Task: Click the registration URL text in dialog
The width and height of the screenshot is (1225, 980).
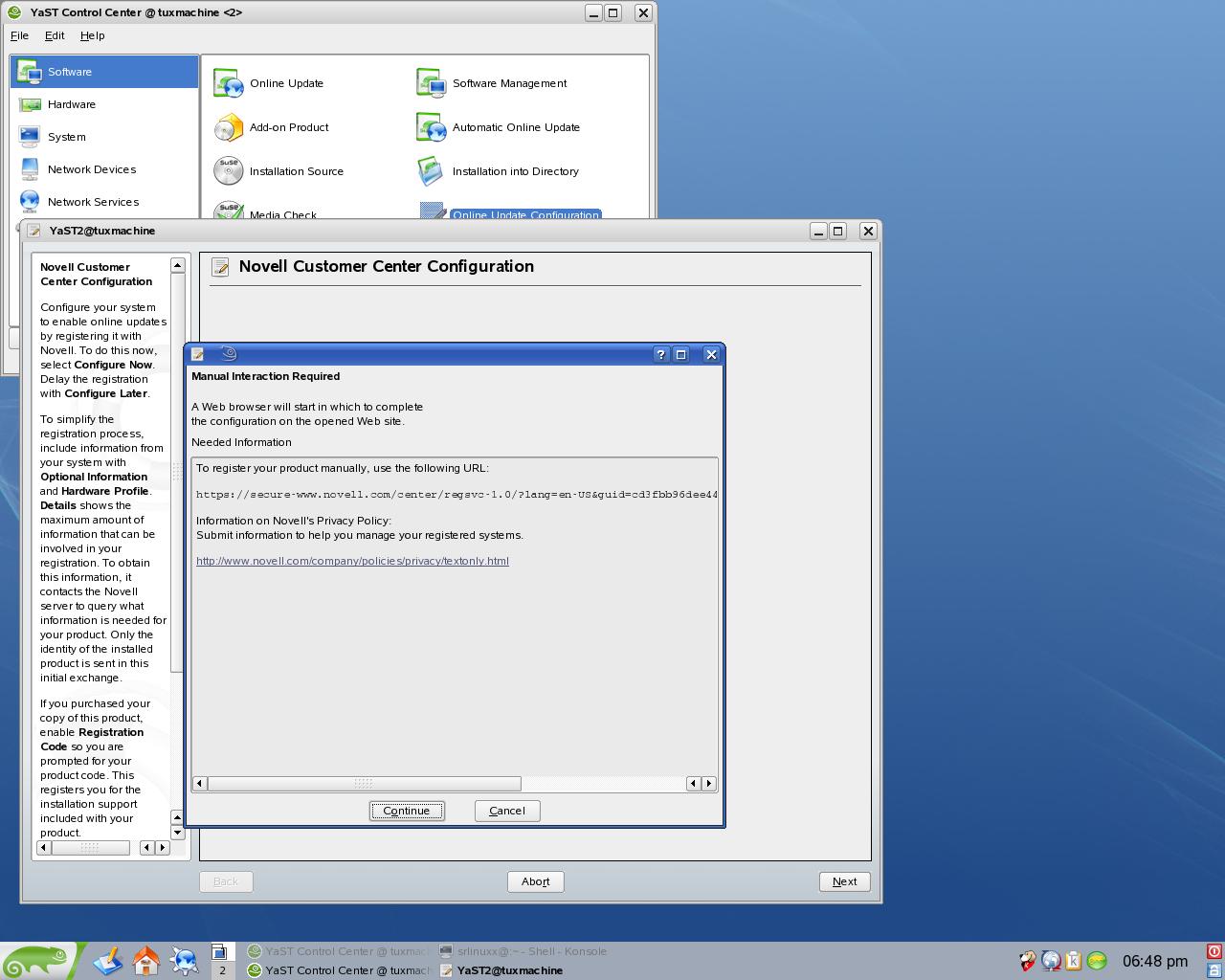Action: (457, 495)
